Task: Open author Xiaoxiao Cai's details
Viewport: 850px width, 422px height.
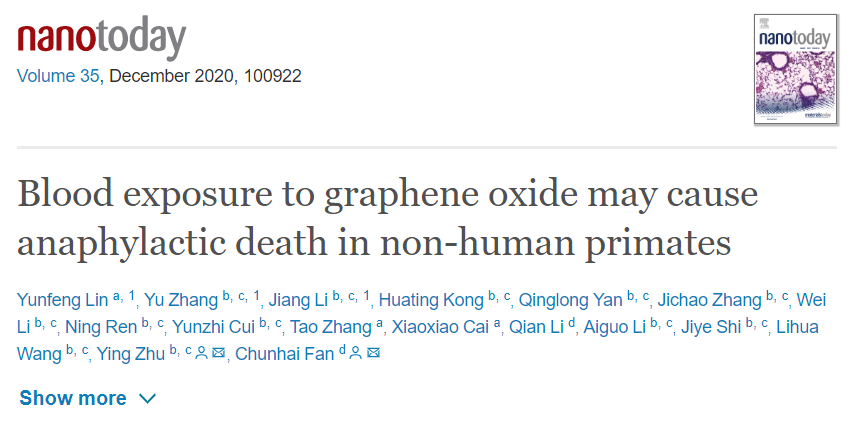Action: point(440,327)
